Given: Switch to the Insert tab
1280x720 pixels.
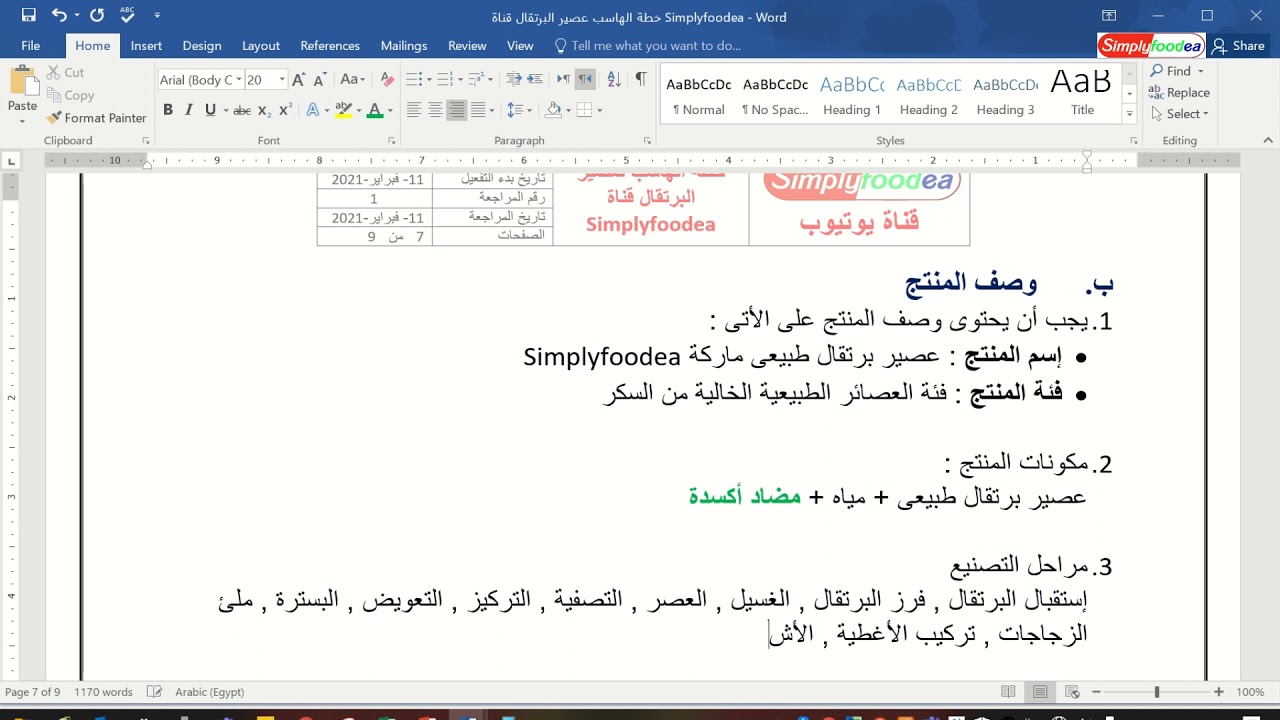Looking at the screenshot, I should 146,46.
